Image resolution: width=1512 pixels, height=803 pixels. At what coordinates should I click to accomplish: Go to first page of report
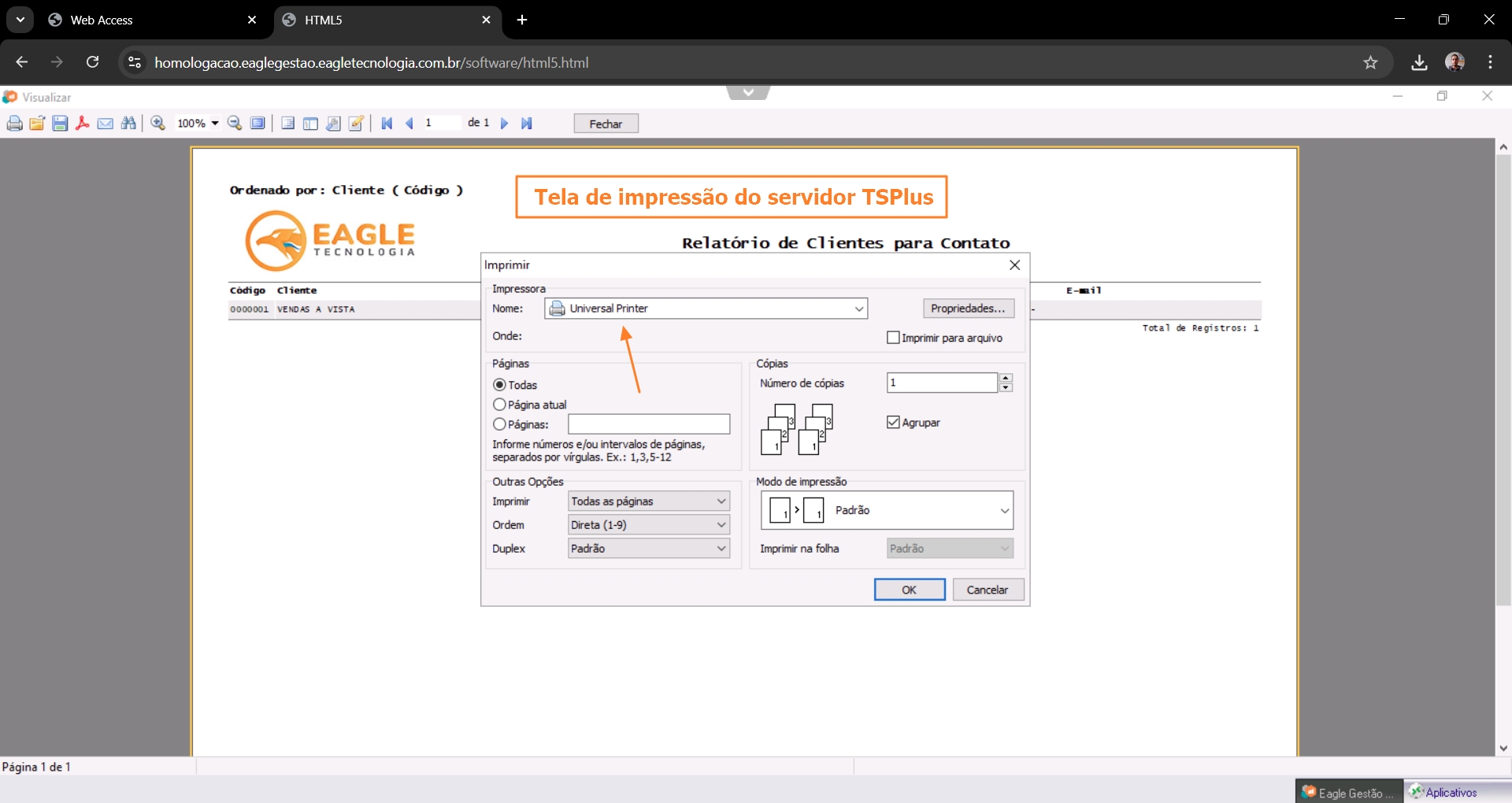(x=387, y=124)
